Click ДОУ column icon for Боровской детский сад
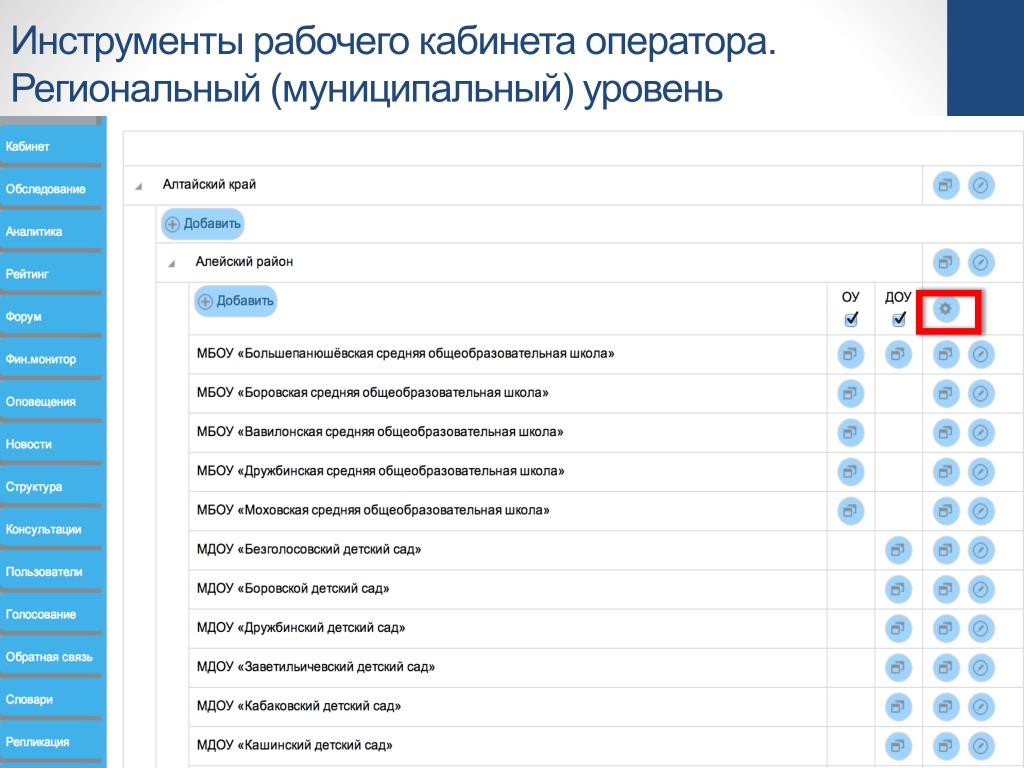1024x768 pixels. [898, 589]
